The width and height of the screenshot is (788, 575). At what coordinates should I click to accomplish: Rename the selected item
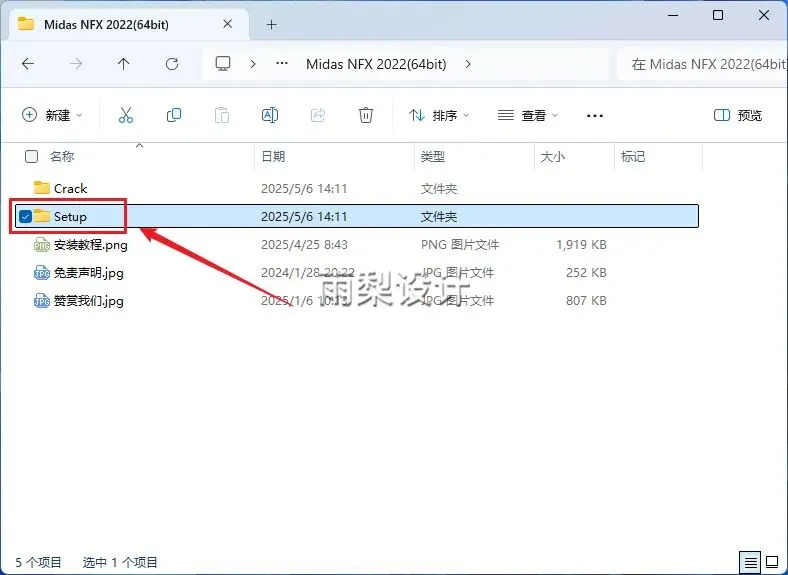tap(270, 115)
